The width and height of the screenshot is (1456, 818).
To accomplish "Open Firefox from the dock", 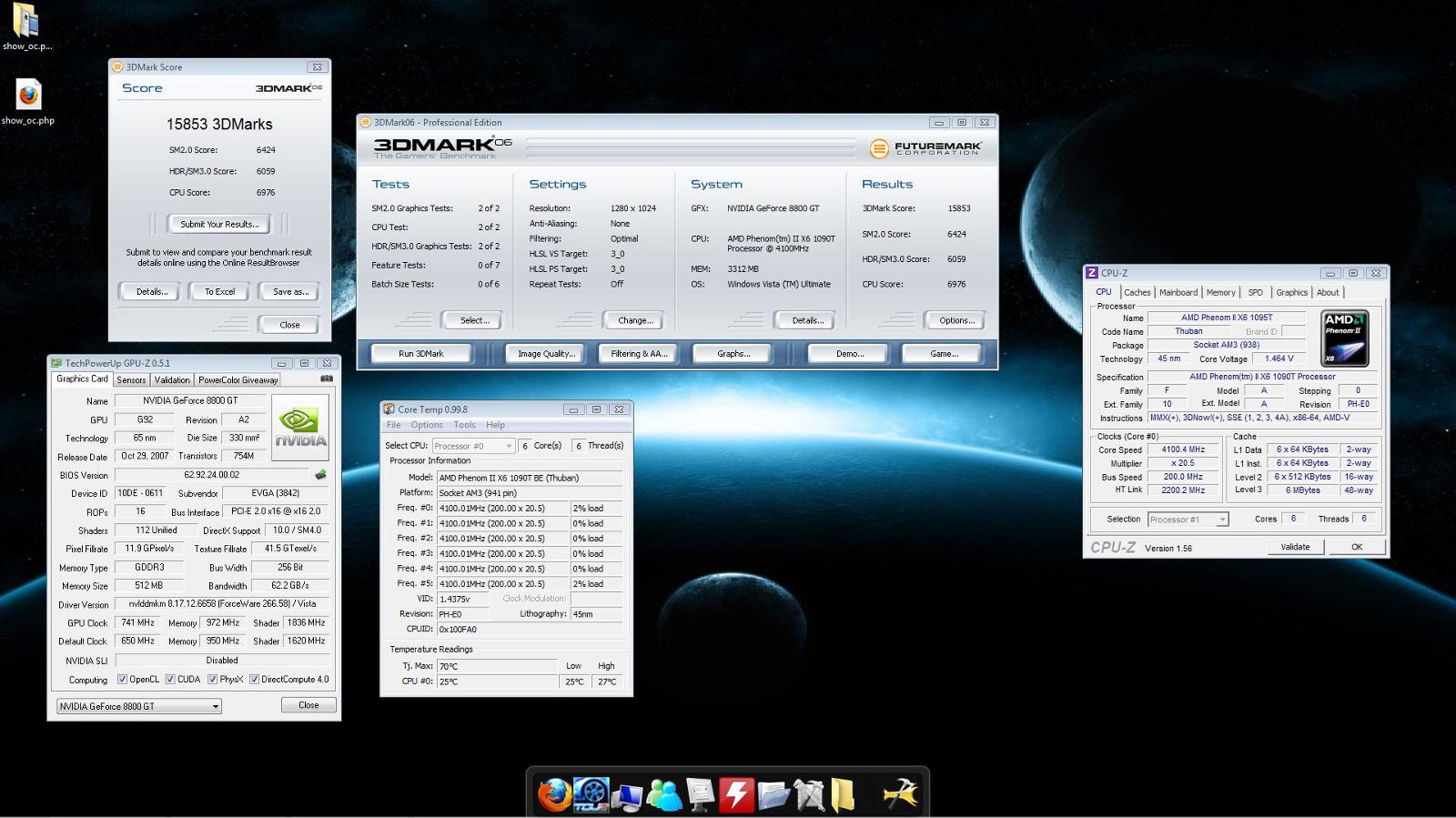I will 554,794.
